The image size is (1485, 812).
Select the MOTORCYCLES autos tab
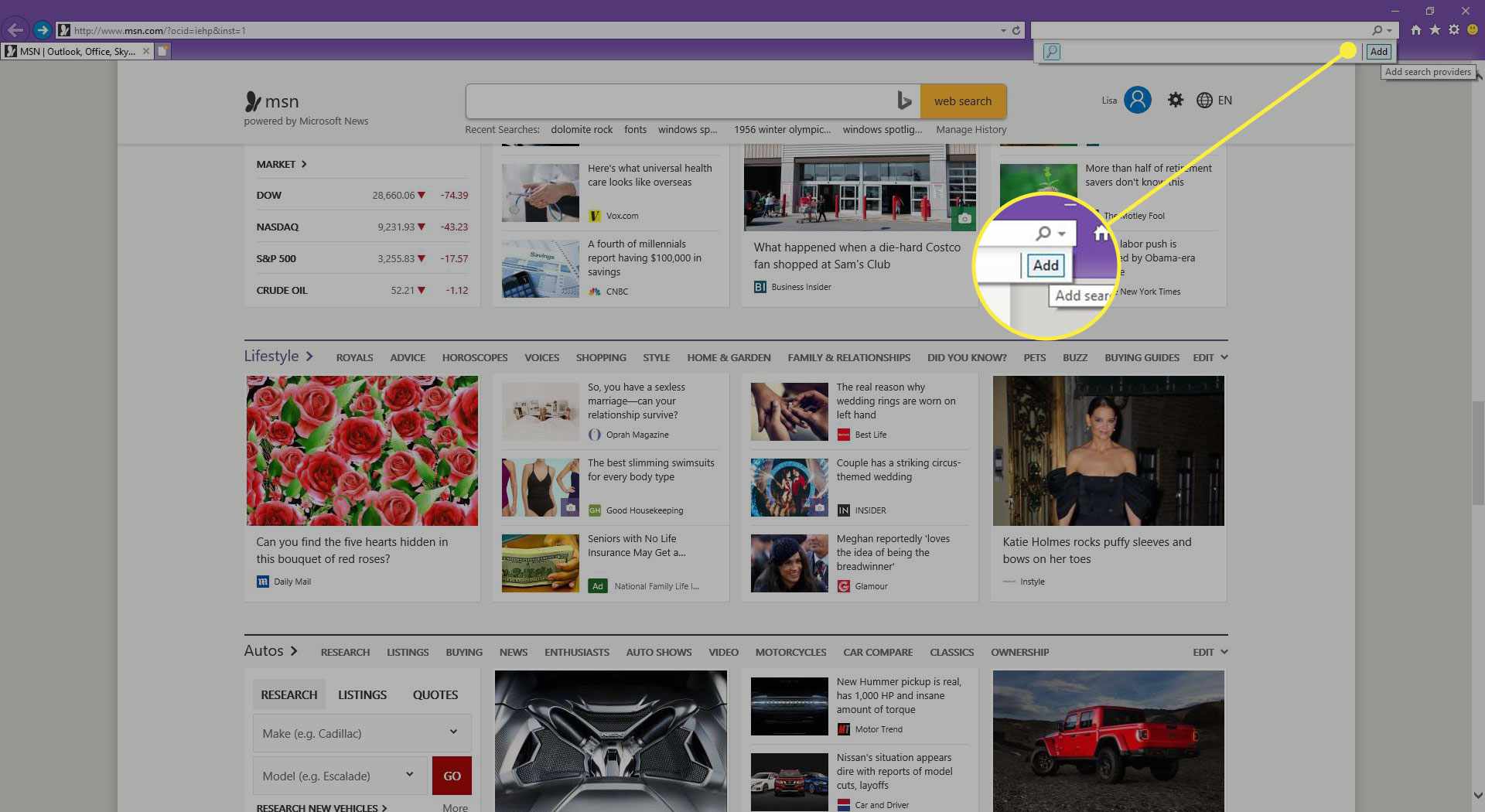tap(790, 653)
